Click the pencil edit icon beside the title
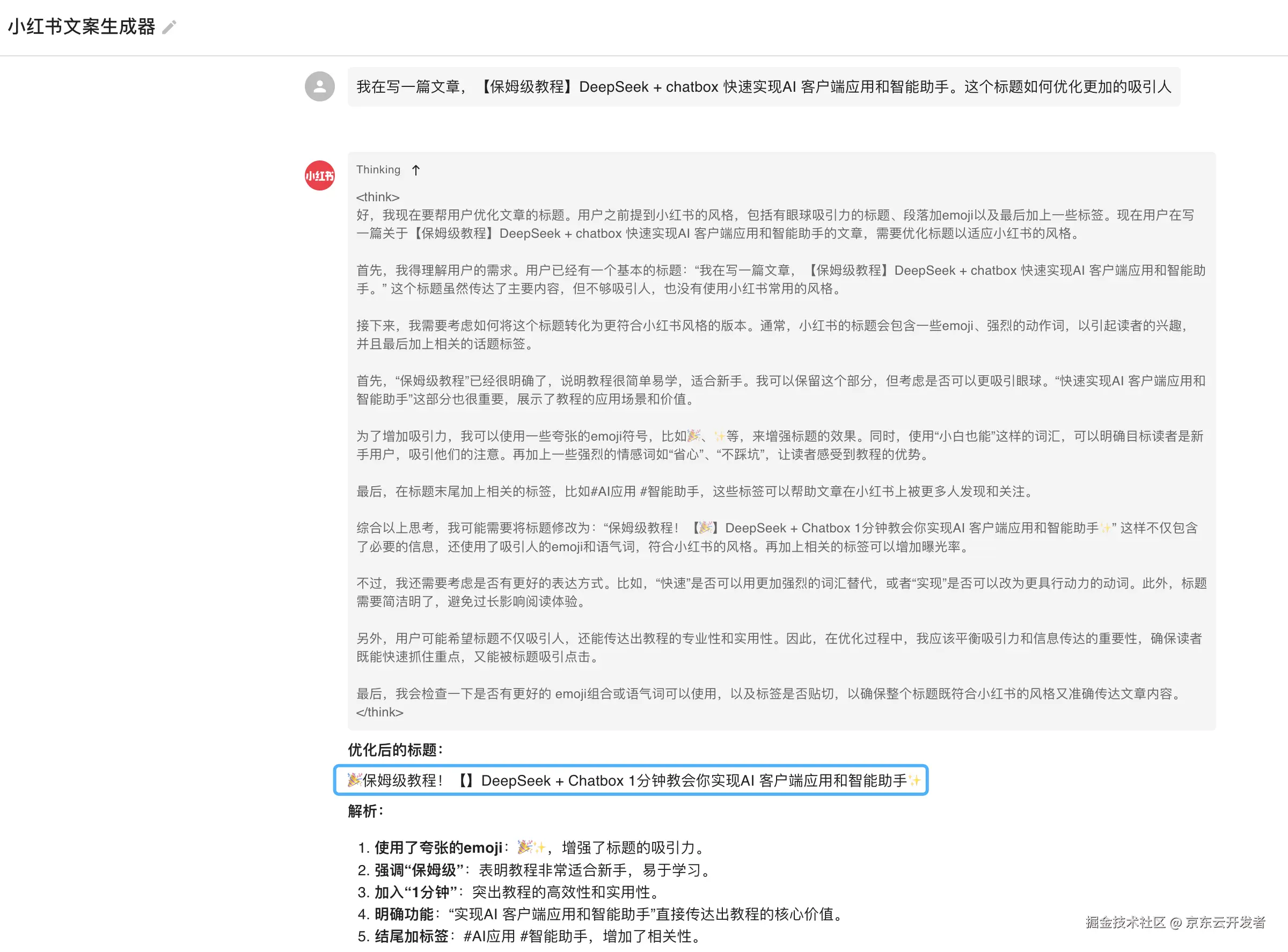This screenshot has width=1288, height=952. pyautogui.click(x=169, y=27)
